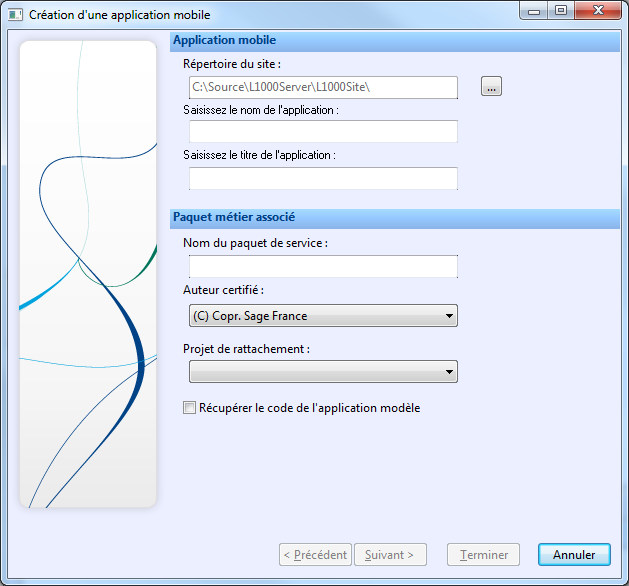Viewport: 629px width, 586px height.
Task: Close the wizard window
Action: 598,11
